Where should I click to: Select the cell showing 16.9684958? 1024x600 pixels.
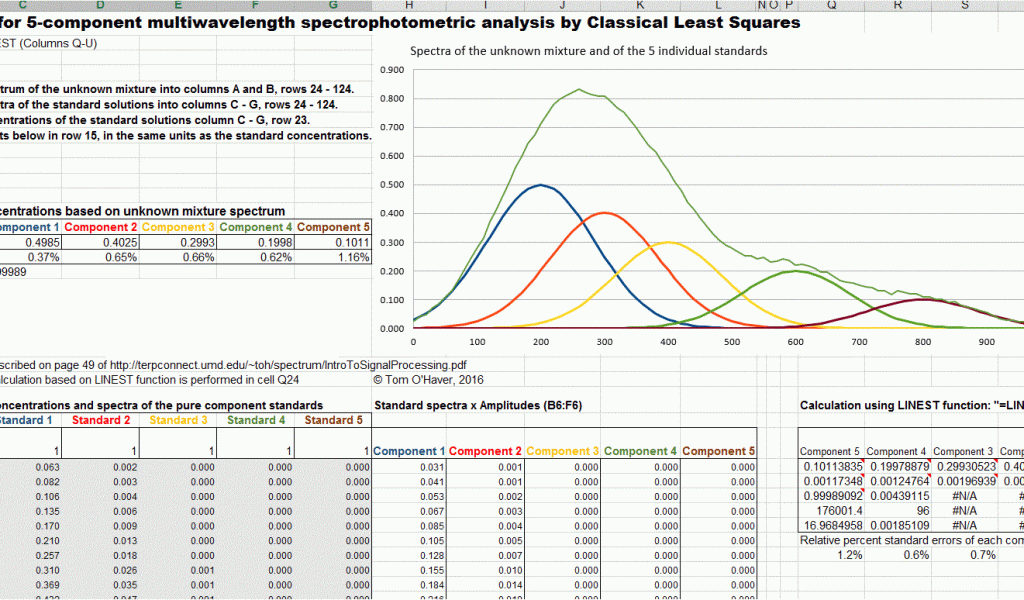click(831, 523)
